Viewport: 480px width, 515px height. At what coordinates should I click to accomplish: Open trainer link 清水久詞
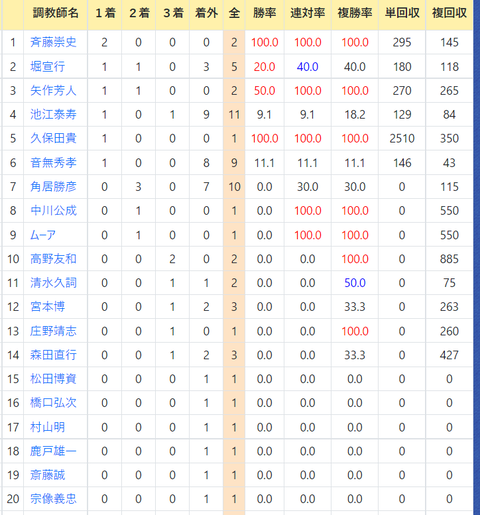pyautogui.click(x=53, y=283)
